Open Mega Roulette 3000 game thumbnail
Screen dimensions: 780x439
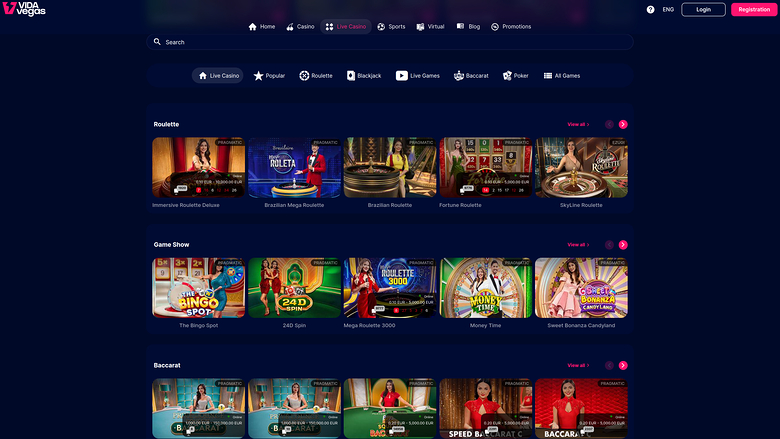pyautogui.click(x=390, y=288)
